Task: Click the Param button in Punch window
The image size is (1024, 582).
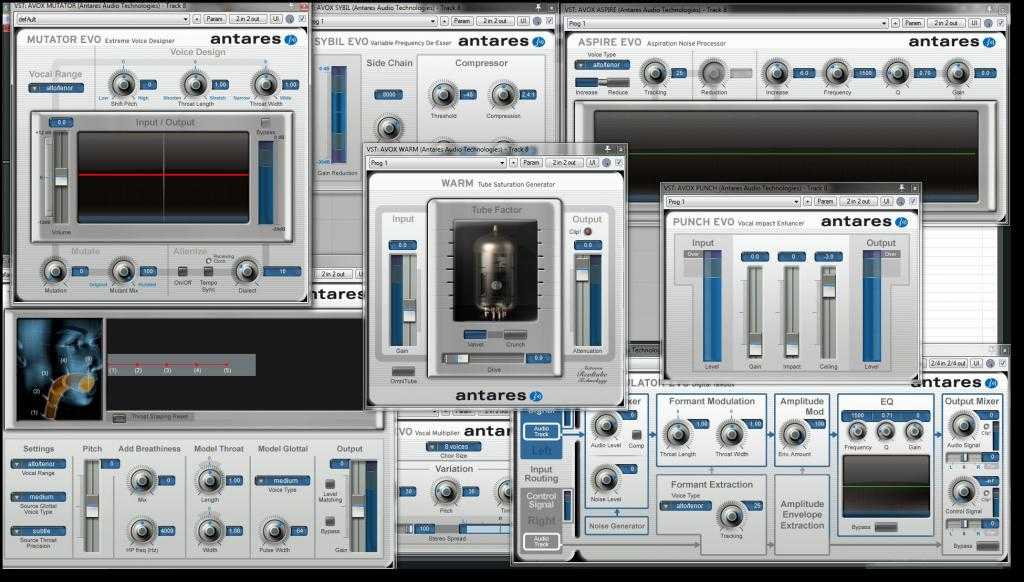Action: tap(823, 201)
